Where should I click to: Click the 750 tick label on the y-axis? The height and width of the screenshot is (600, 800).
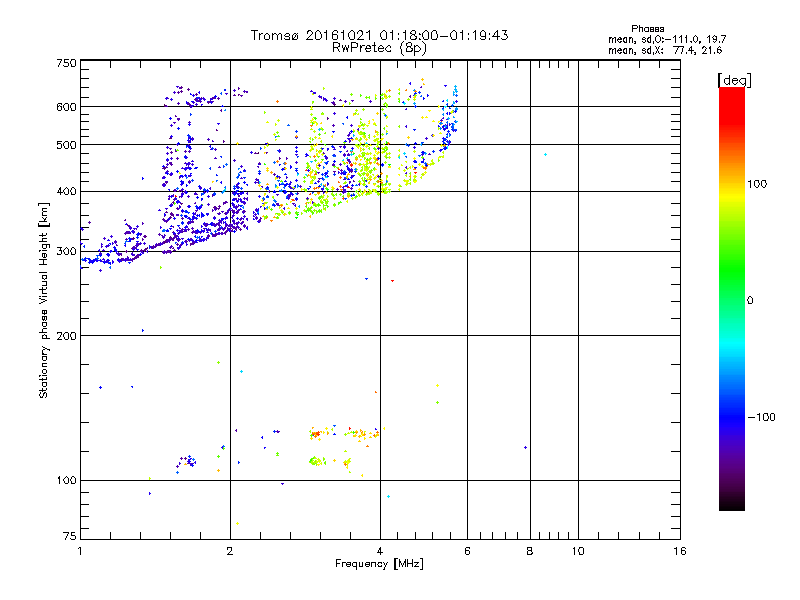click(x=66, y=63)
